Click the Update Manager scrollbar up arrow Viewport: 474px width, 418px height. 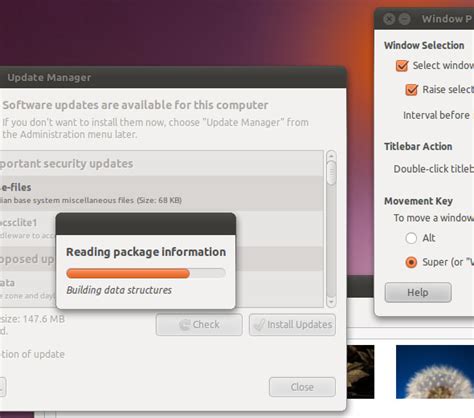331,156
